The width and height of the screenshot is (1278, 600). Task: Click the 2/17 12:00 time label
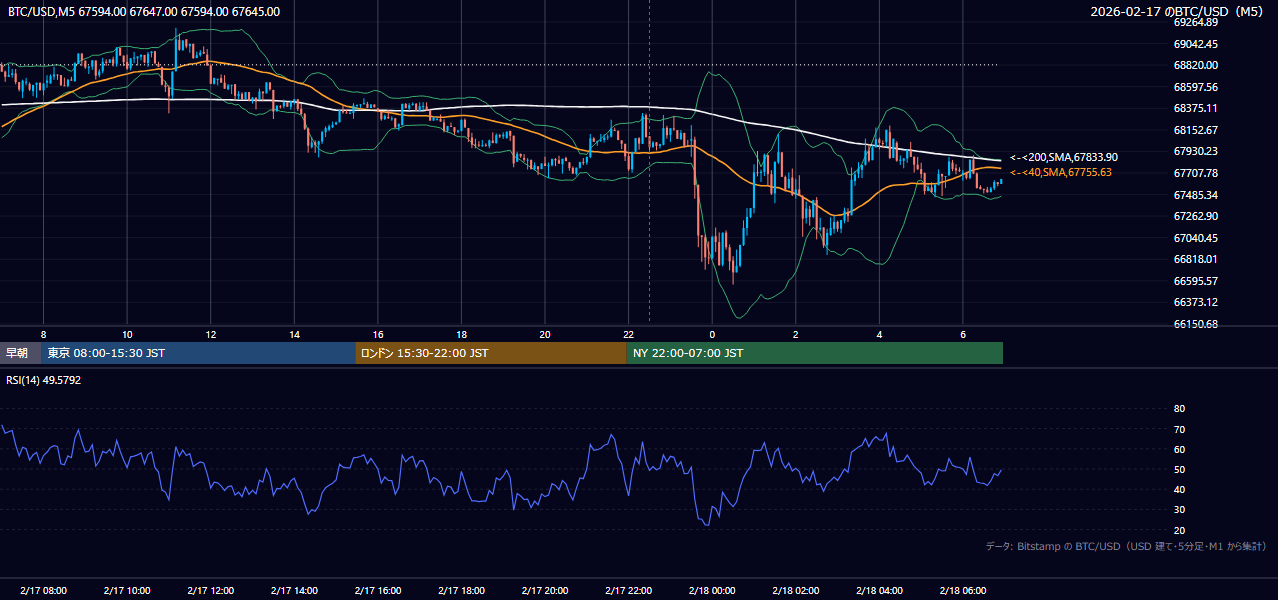[x=210, y=591]
